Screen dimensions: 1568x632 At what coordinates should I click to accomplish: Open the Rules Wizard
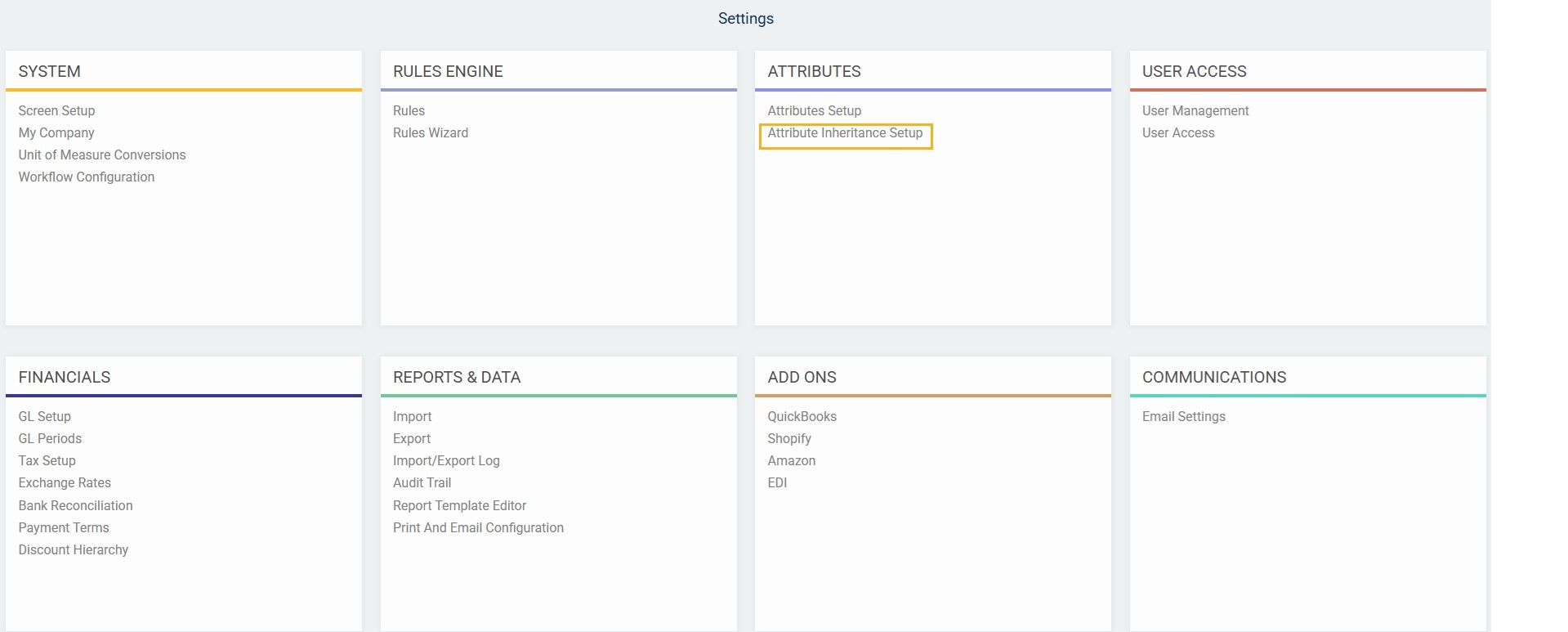point(431,132)
